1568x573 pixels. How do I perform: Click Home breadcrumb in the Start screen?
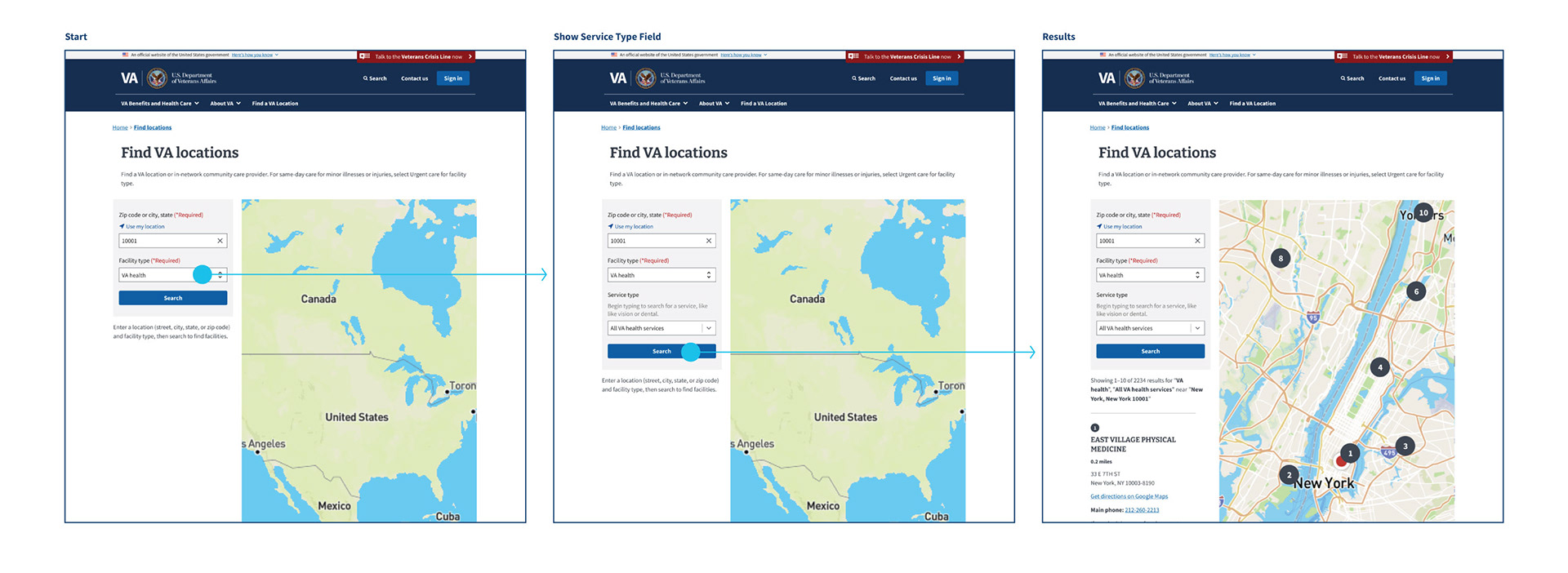point(120,127)
